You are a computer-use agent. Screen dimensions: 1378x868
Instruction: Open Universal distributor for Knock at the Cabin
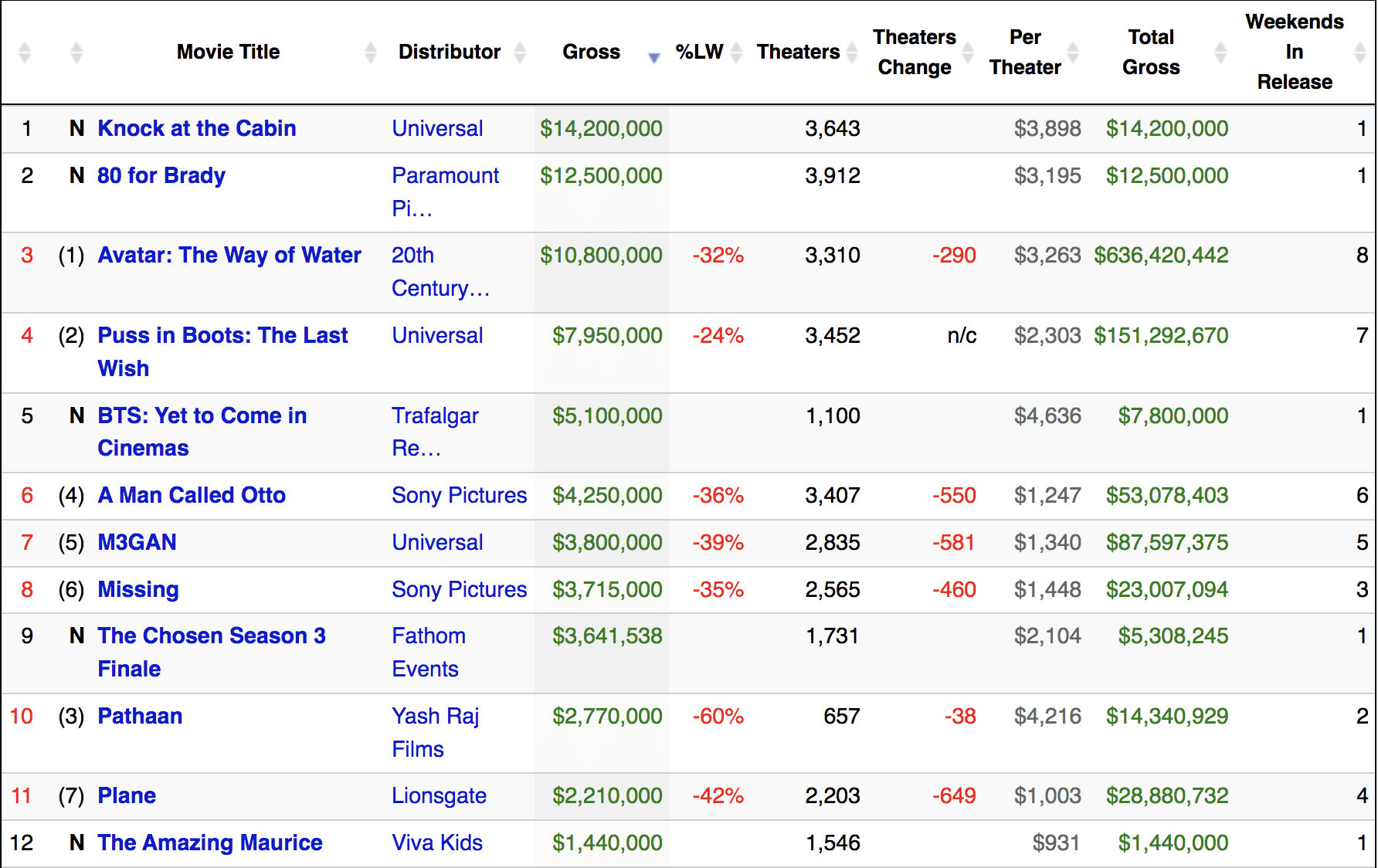[x=437, y=128]
